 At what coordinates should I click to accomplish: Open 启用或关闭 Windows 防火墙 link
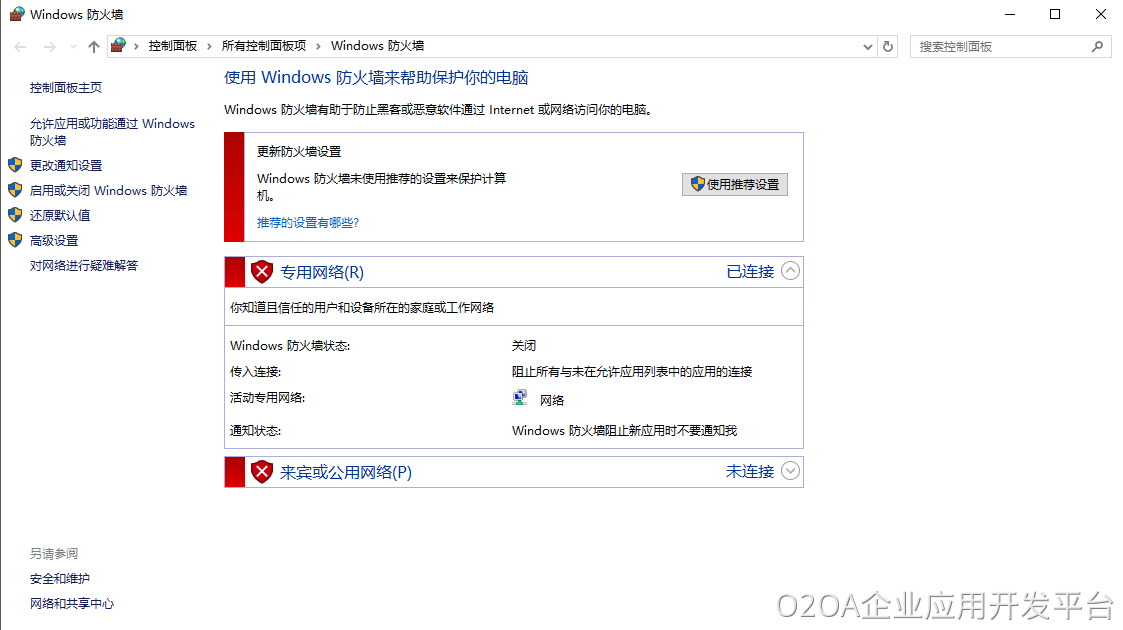108,190
